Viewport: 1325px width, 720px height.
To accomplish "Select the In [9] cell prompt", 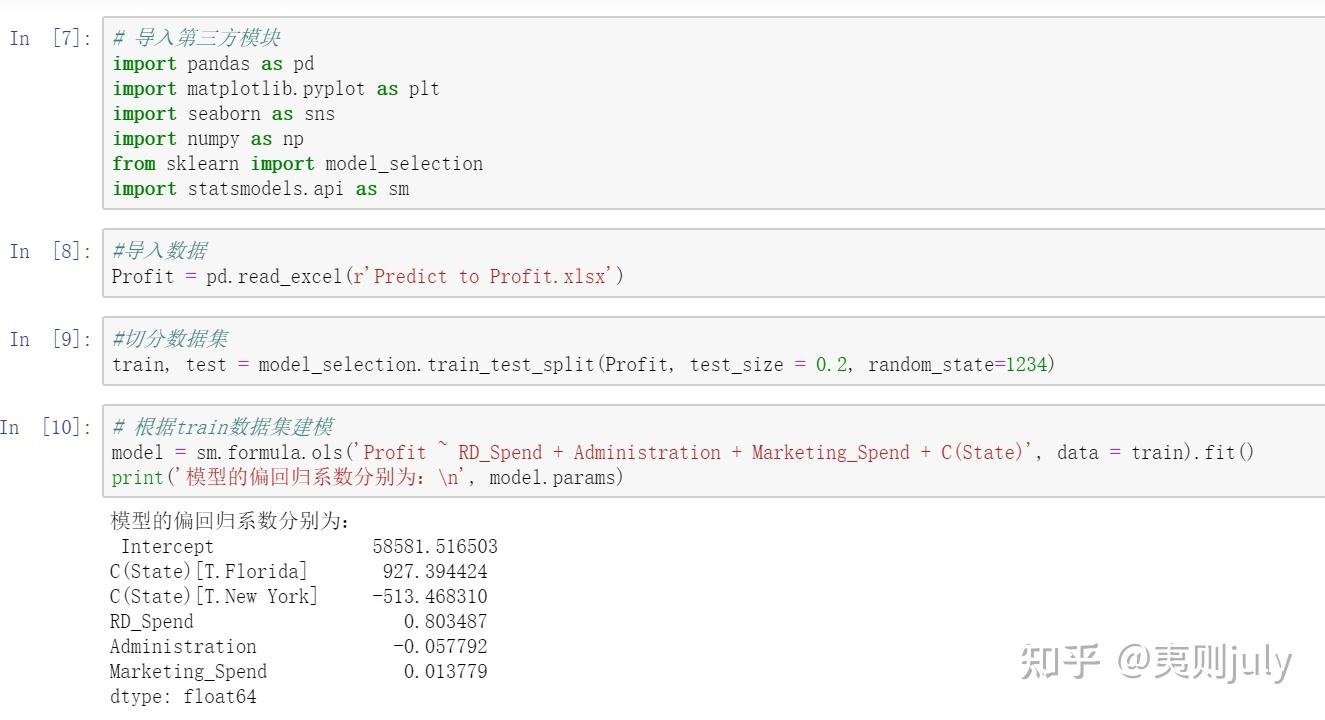I will pyautogui.click(x=50, y=340).
